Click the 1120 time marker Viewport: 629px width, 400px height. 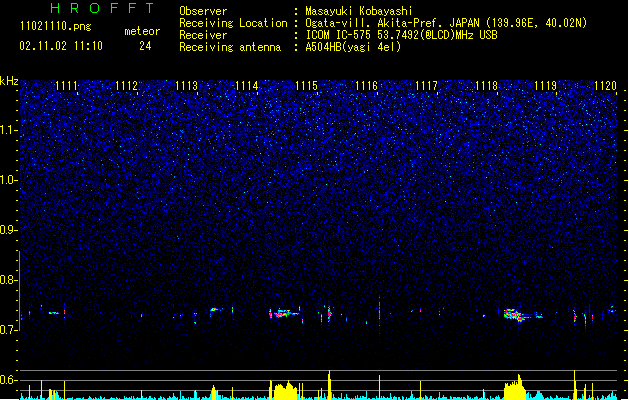click(x=605, y=86)
